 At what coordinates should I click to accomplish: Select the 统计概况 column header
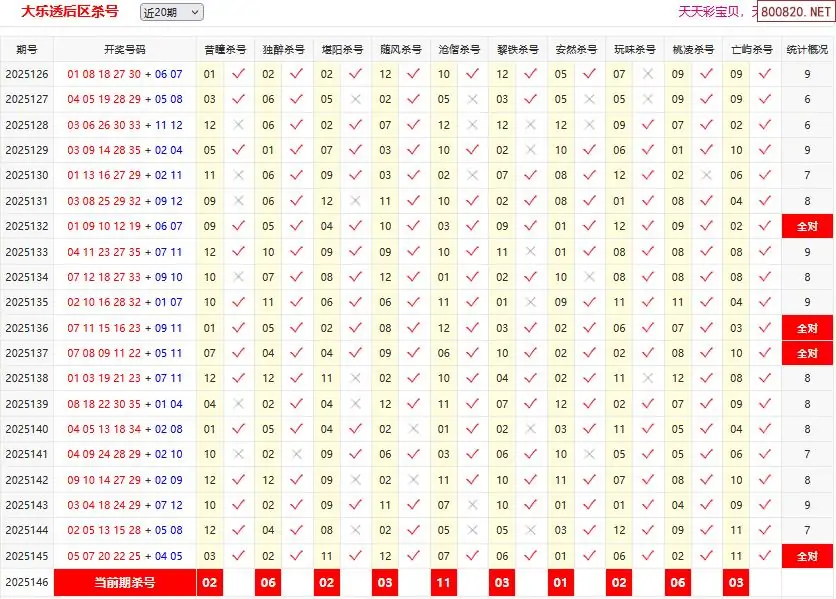tap(807, 49)
